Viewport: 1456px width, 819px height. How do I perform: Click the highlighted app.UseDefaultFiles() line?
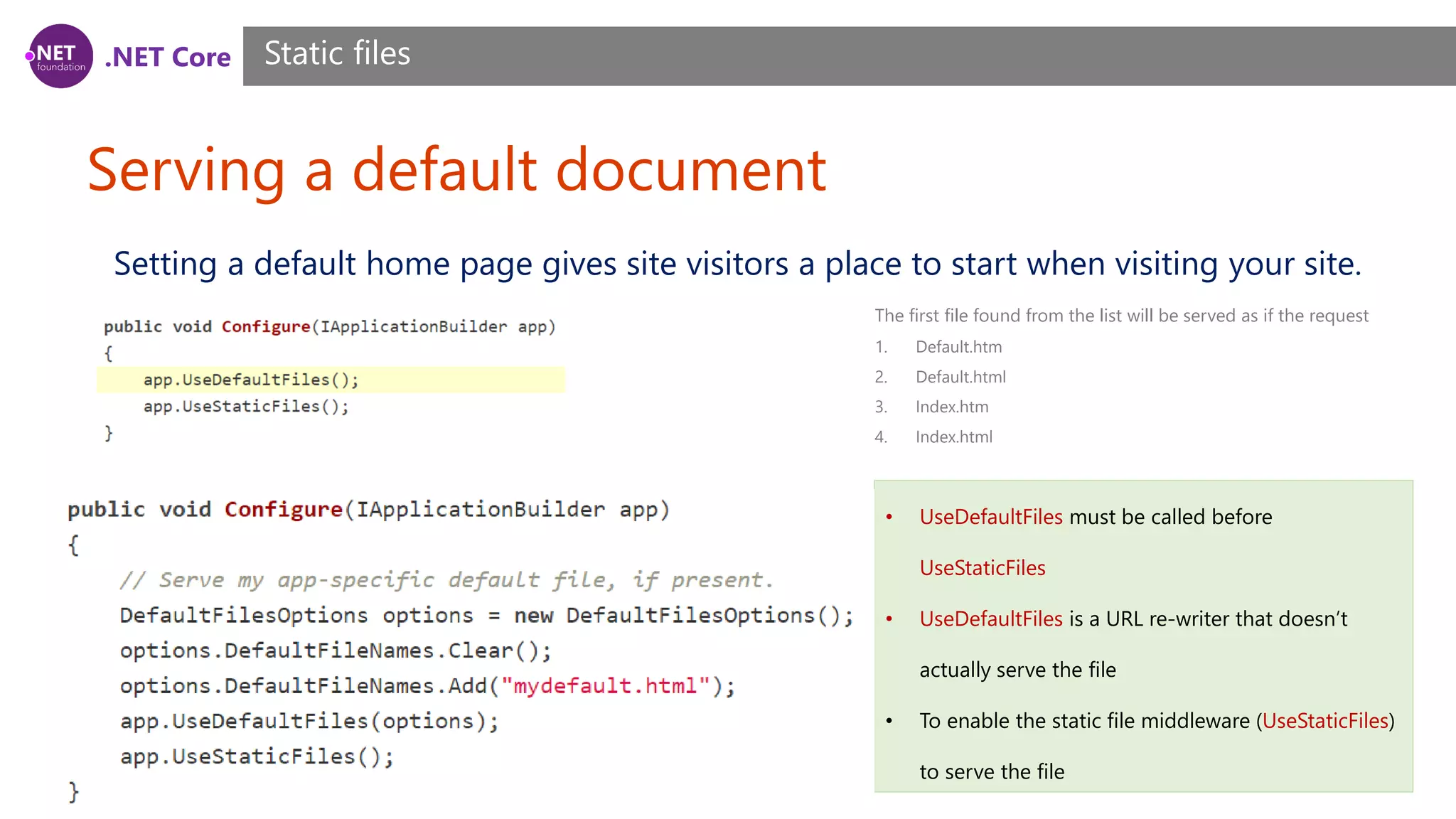click(251, 380)
